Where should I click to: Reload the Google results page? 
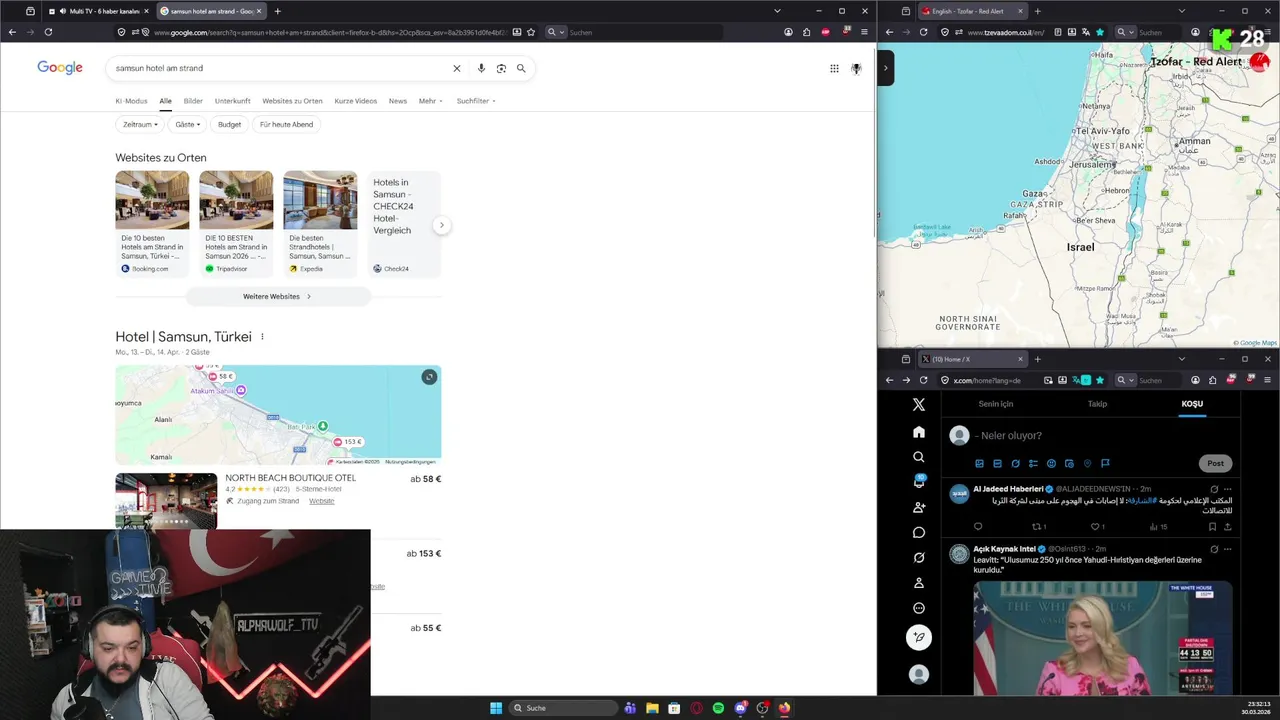[x=48, y=32]
